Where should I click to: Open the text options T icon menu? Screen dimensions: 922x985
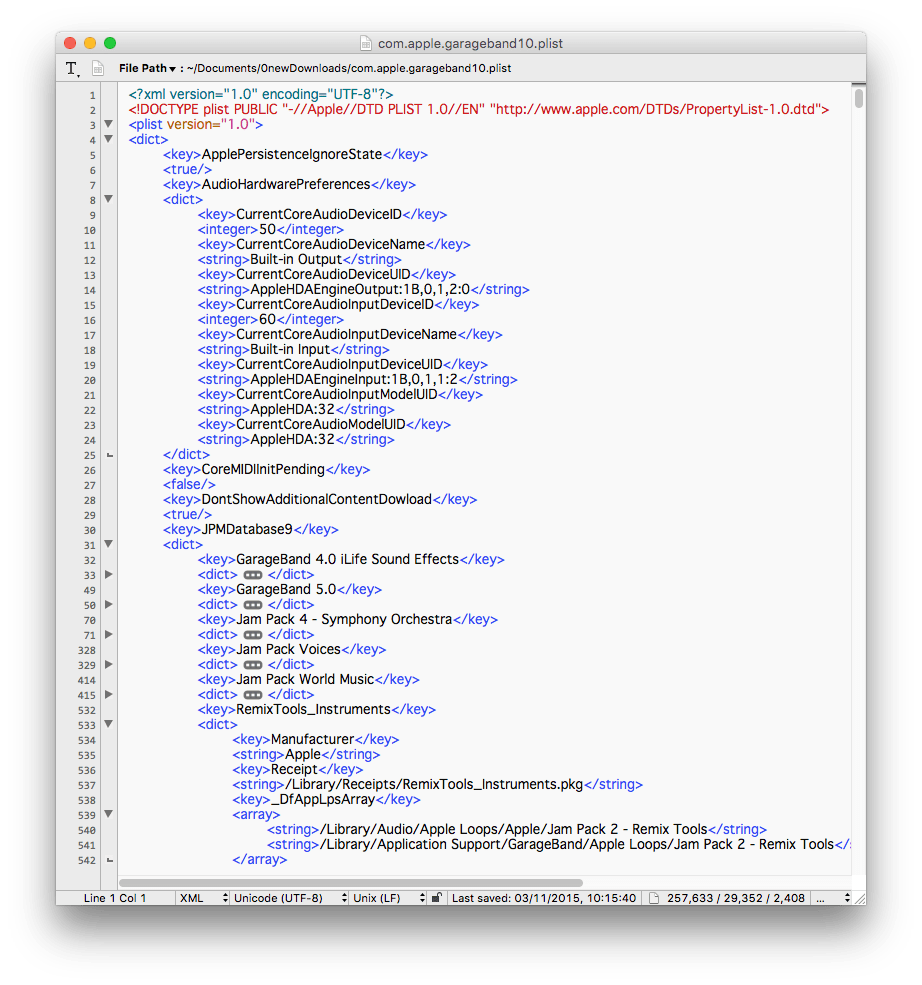point(72,68)
